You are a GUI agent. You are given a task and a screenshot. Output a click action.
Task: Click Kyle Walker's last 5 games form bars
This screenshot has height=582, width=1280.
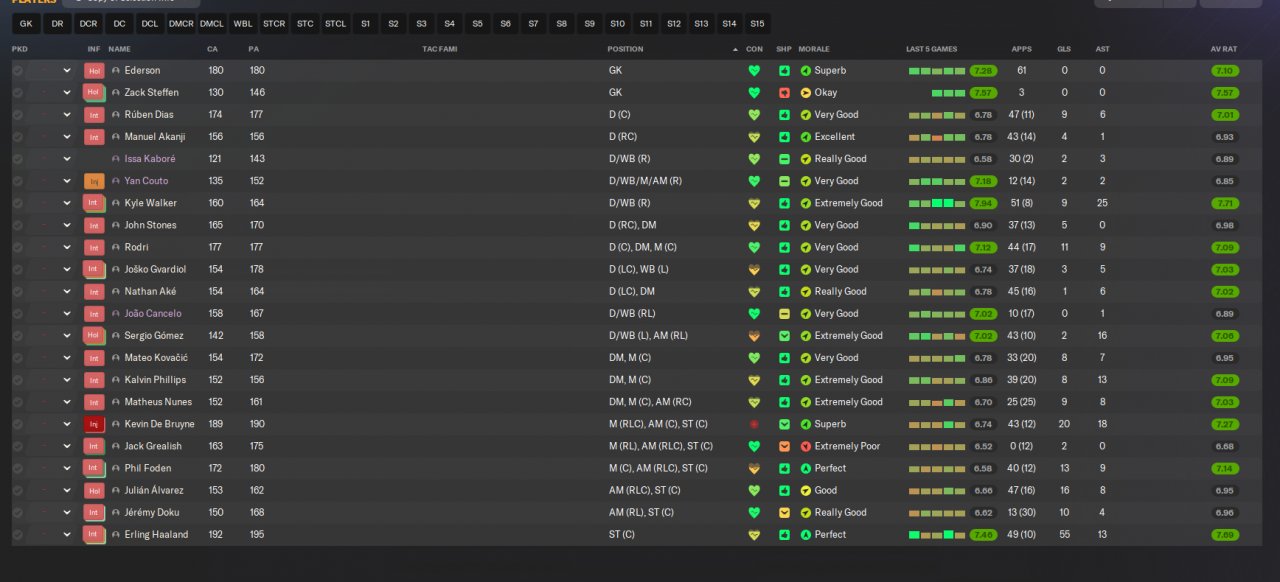(937, 203)
